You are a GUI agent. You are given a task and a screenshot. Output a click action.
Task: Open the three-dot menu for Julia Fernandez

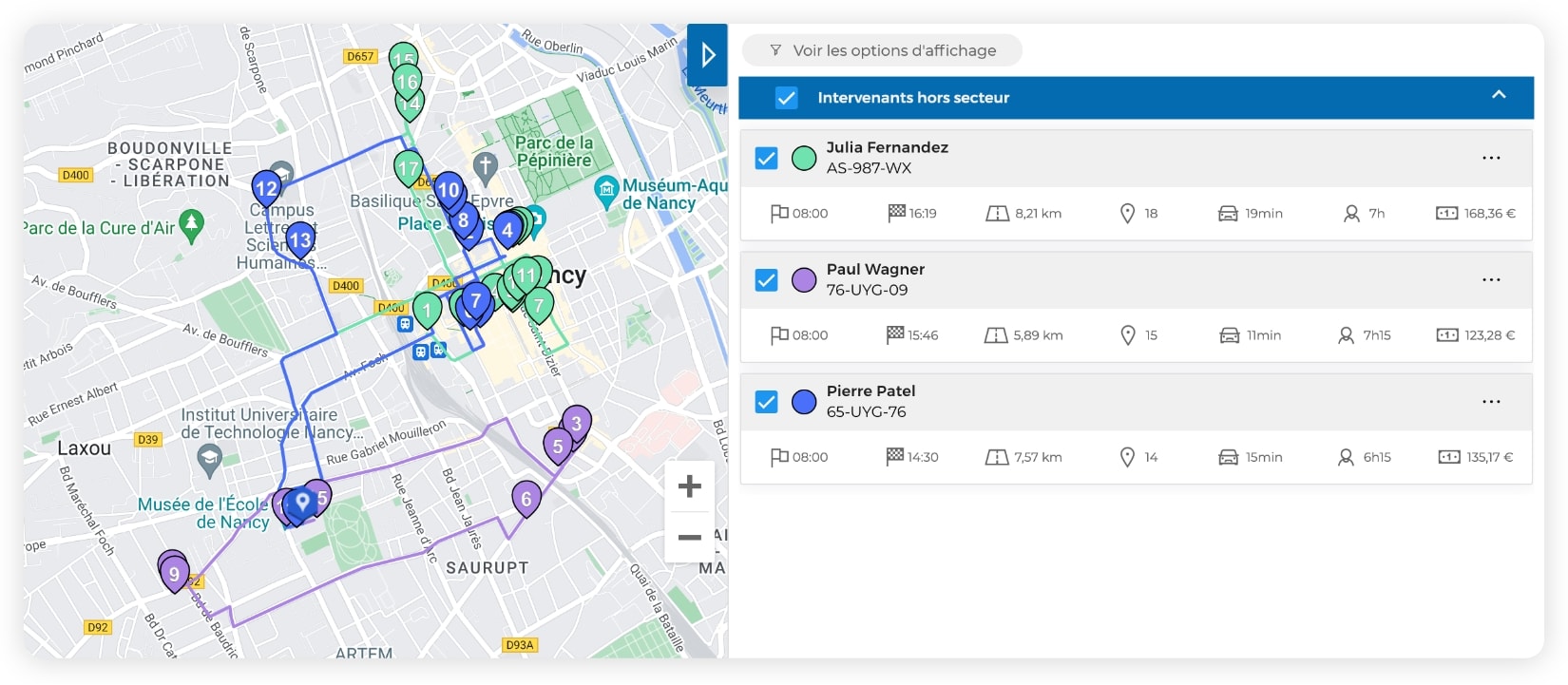[x=1491, y=158]
